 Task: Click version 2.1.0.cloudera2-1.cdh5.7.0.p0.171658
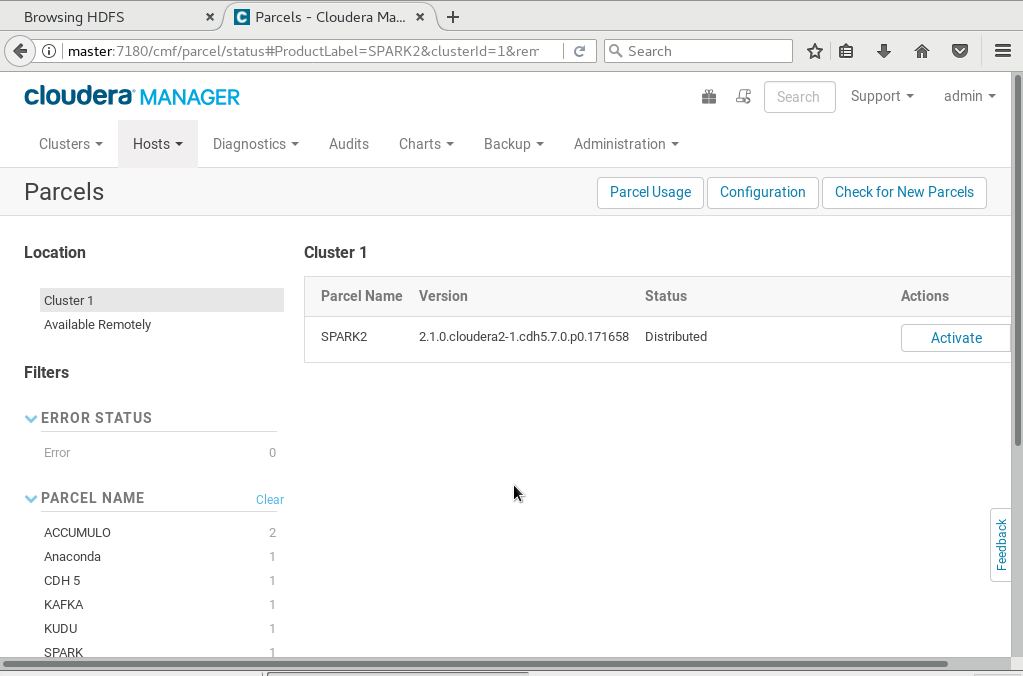pyautogui.click(x=524, y=337)
